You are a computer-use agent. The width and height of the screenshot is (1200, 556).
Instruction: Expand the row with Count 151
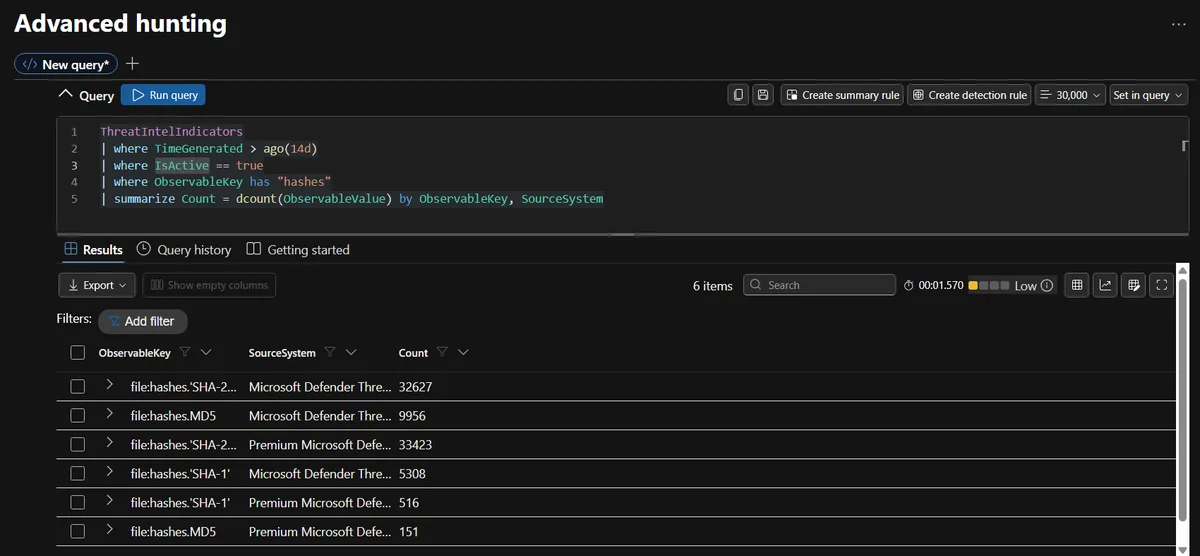click(x=110, y=530)
